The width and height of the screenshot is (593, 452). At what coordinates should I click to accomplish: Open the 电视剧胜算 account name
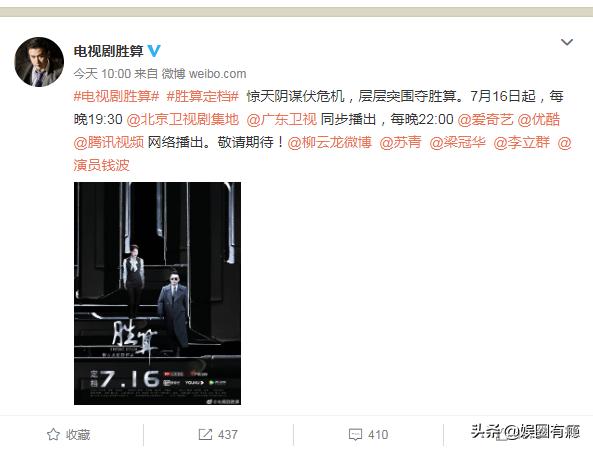click(x=109, y=51)
